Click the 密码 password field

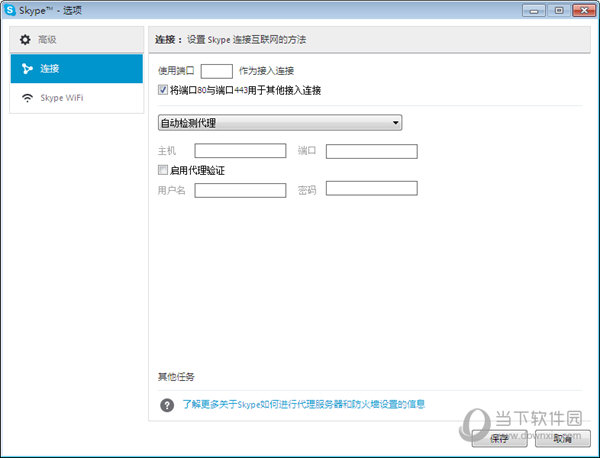pos(372,188)
